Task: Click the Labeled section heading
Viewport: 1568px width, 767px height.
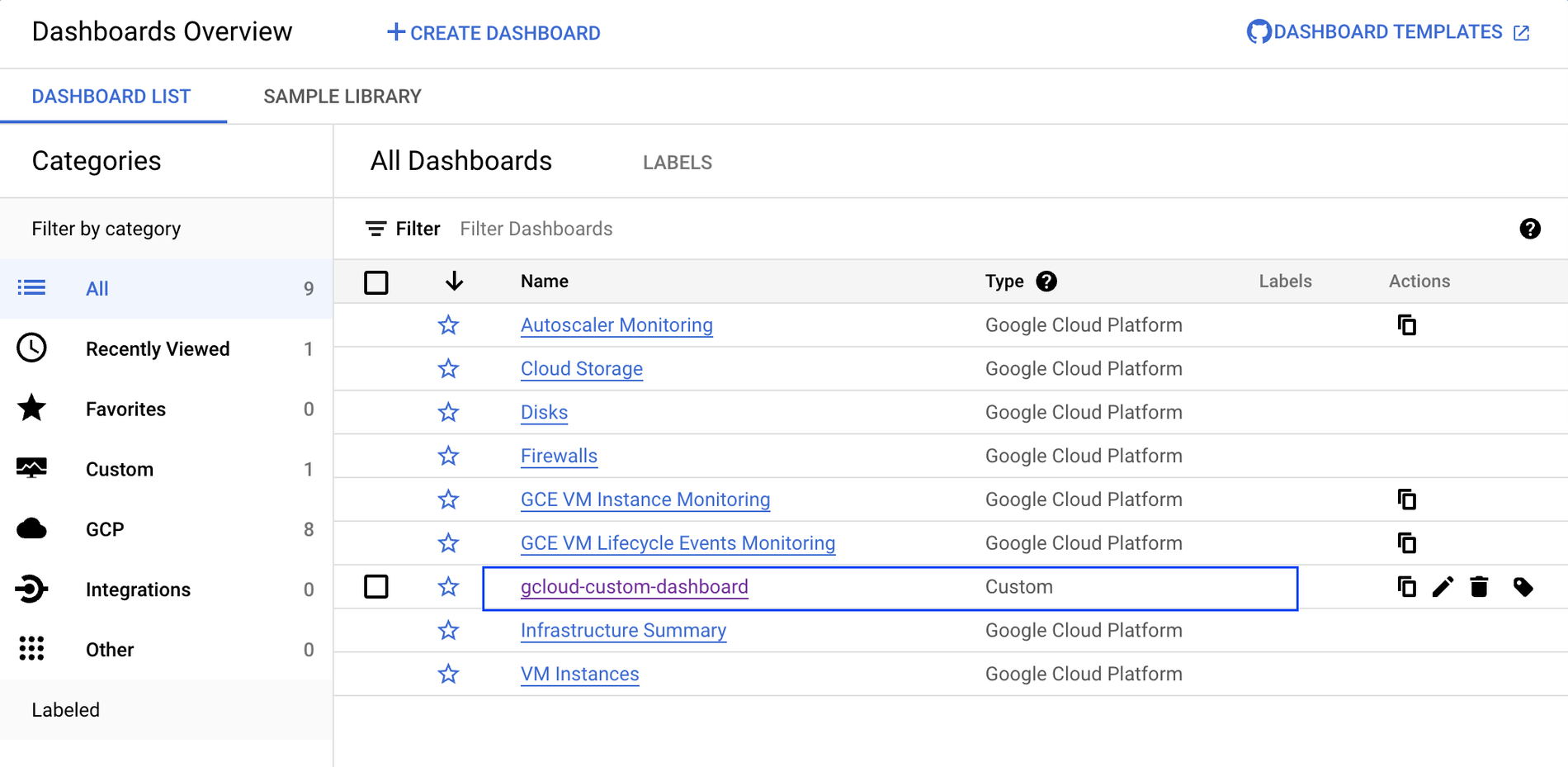Action: [66, 710]
